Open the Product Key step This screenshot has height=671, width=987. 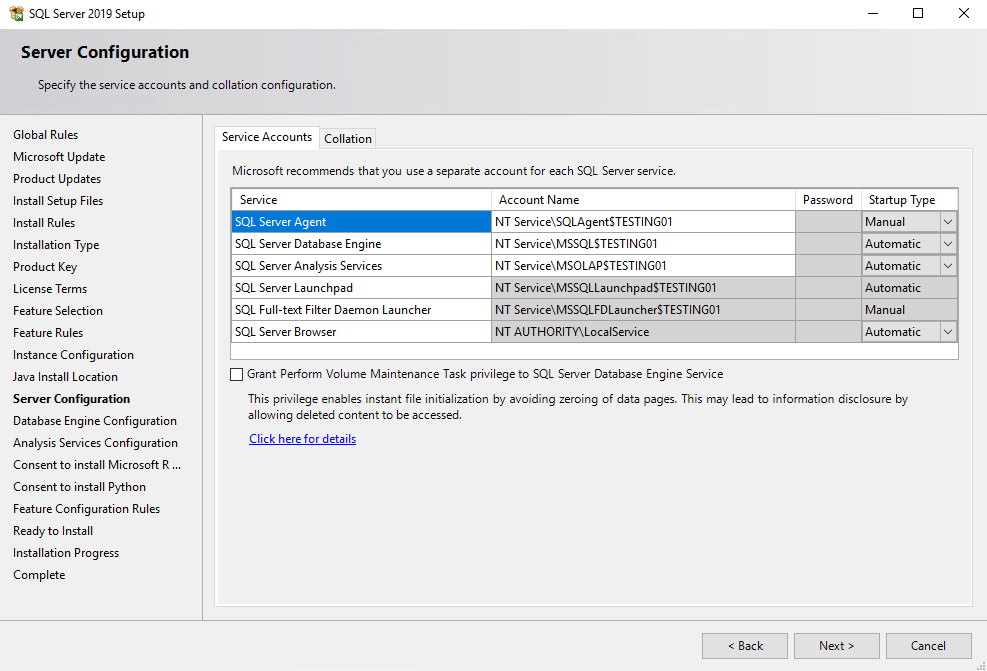coord(49,266)
